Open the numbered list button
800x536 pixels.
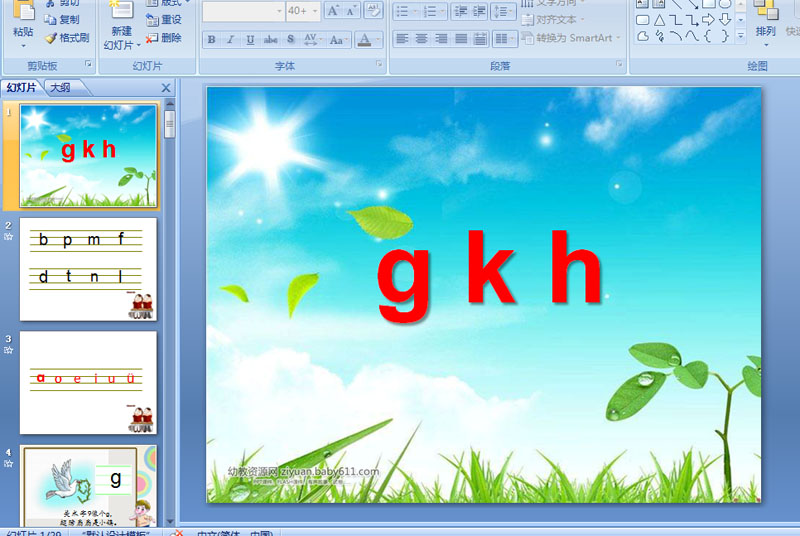[x=434, y=11]
